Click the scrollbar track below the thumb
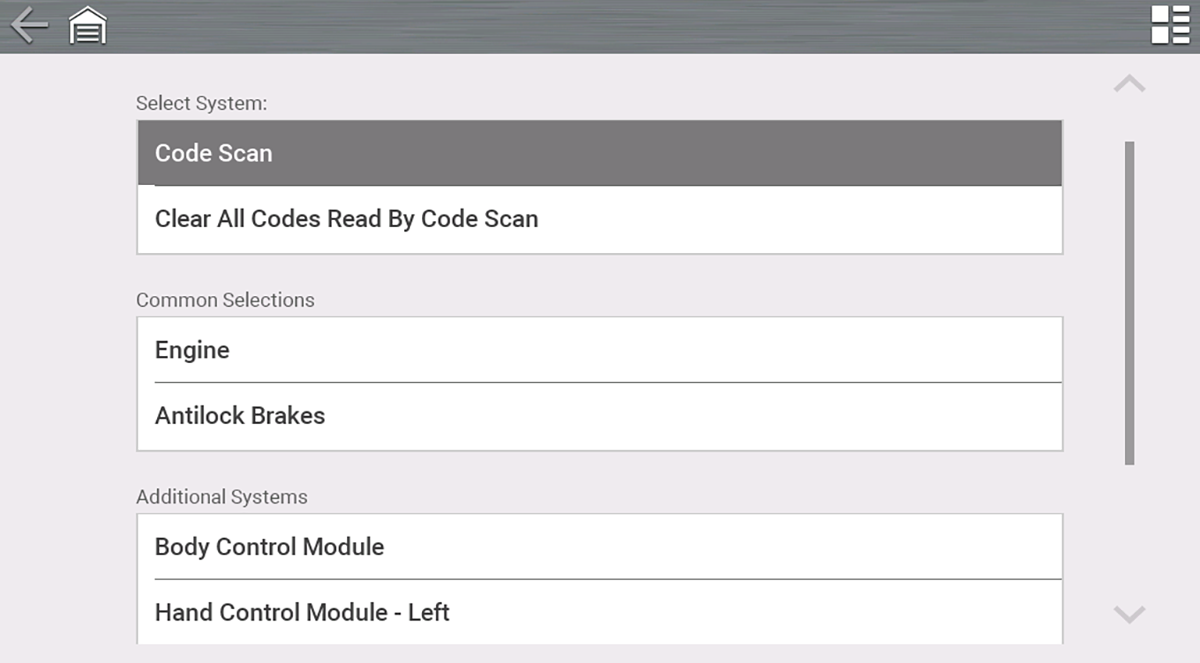This screenshot has width=1200, height=663. click(1129, 530)
